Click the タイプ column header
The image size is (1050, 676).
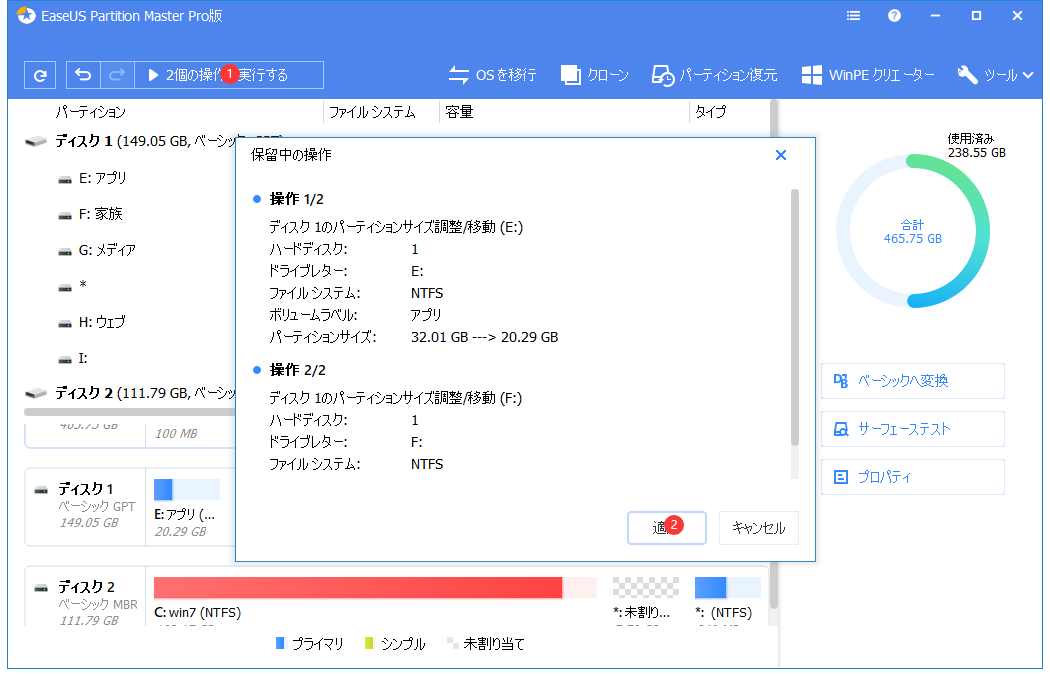pos(710,112)
